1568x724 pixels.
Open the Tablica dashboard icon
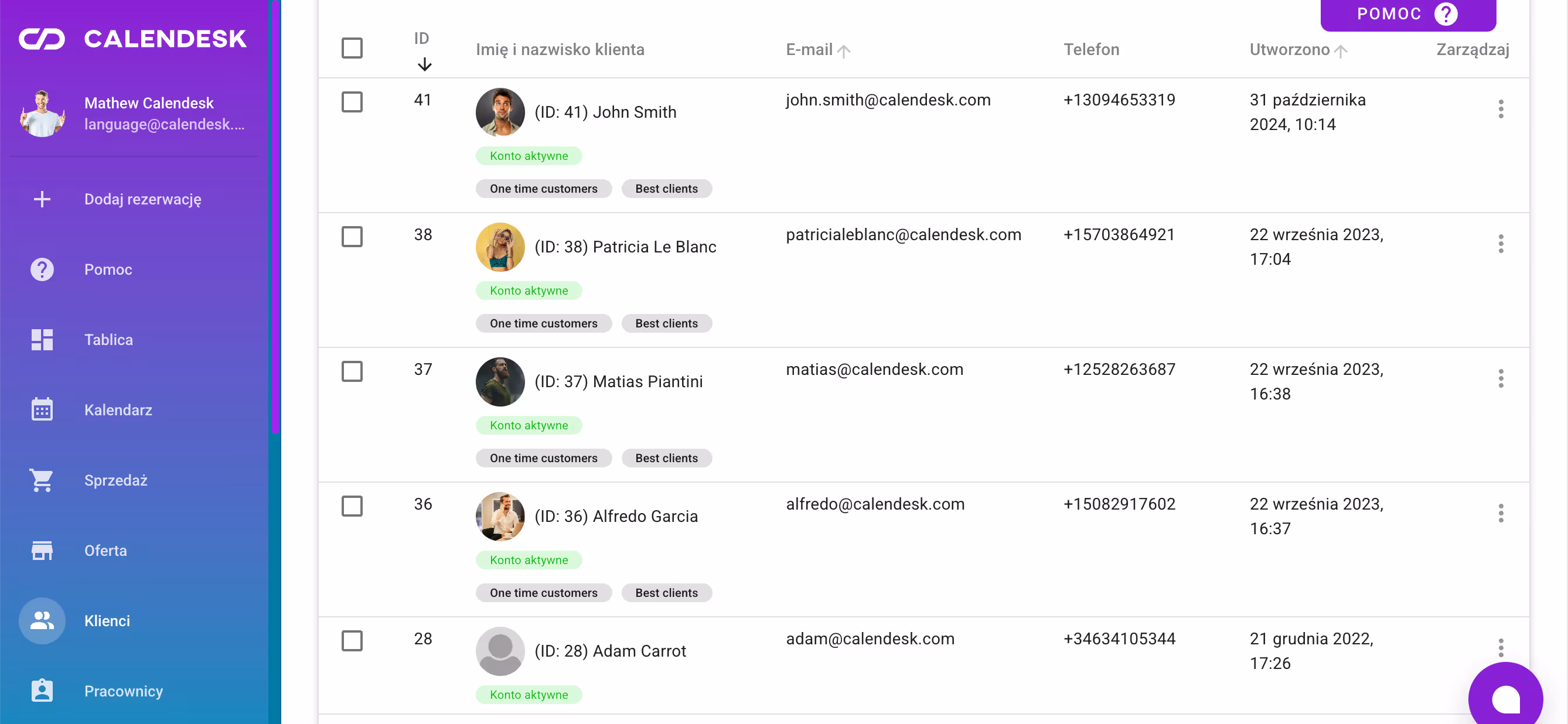pyautogui.click(x=42, y=340)
